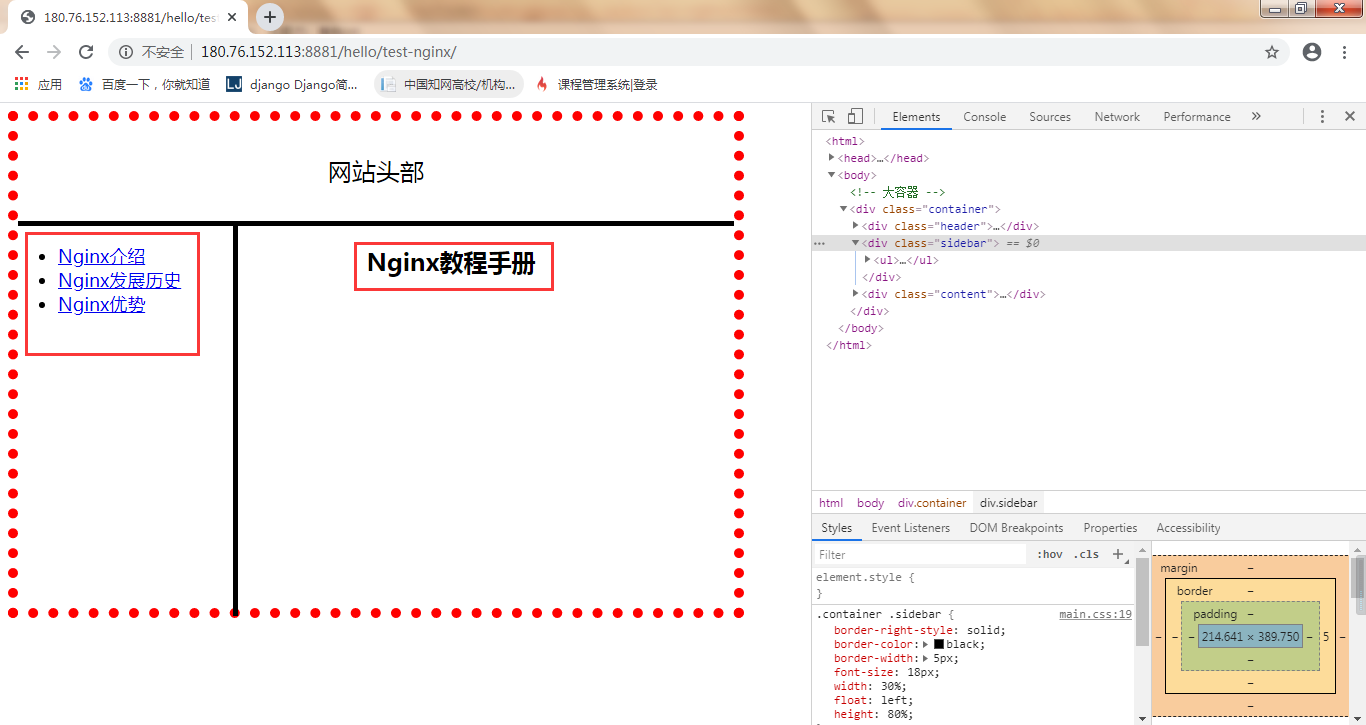Open the Apps bookmark shortcut
The width and height of the screenshot is (1366, 725).
tap(38, 85)
